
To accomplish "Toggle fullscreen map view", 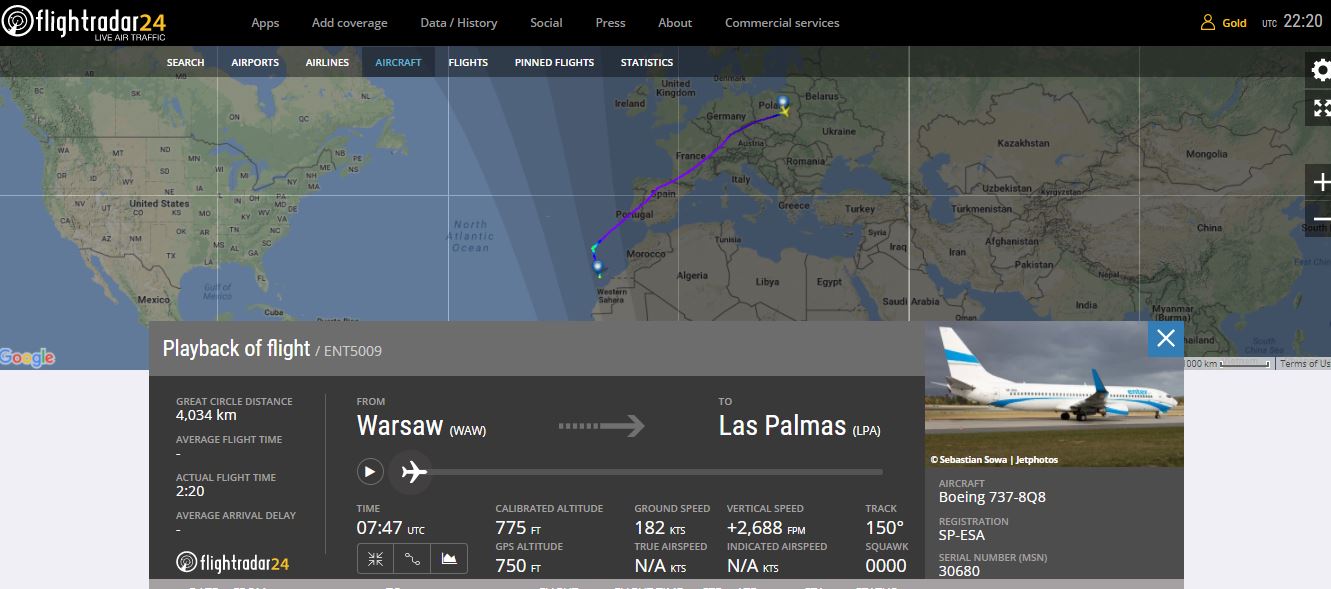I will [x=1320, y=108].
